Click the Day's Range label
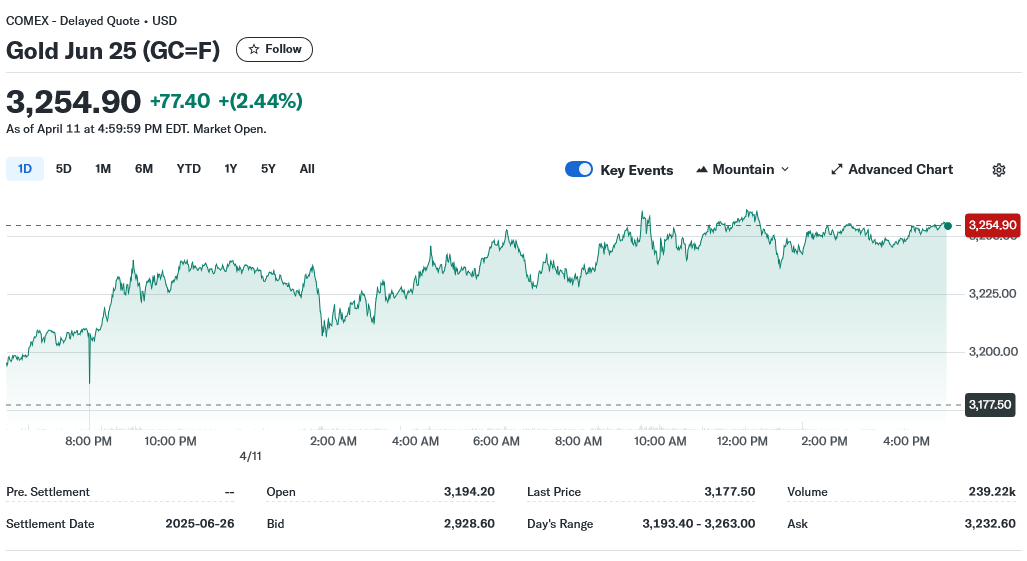The image size is (1027, 561). tap(560, 524)
